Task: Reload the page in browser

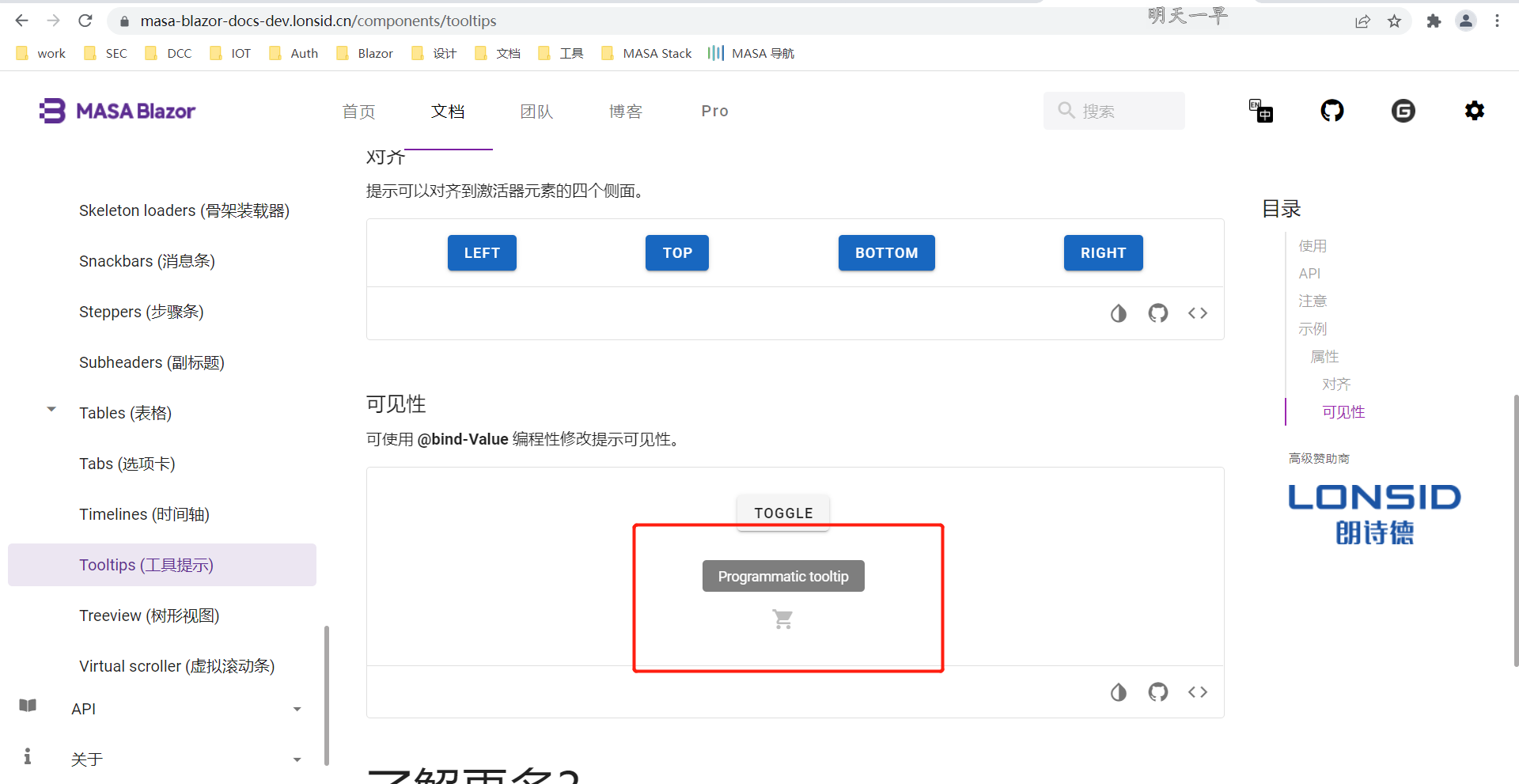Action: coord(85,21)
